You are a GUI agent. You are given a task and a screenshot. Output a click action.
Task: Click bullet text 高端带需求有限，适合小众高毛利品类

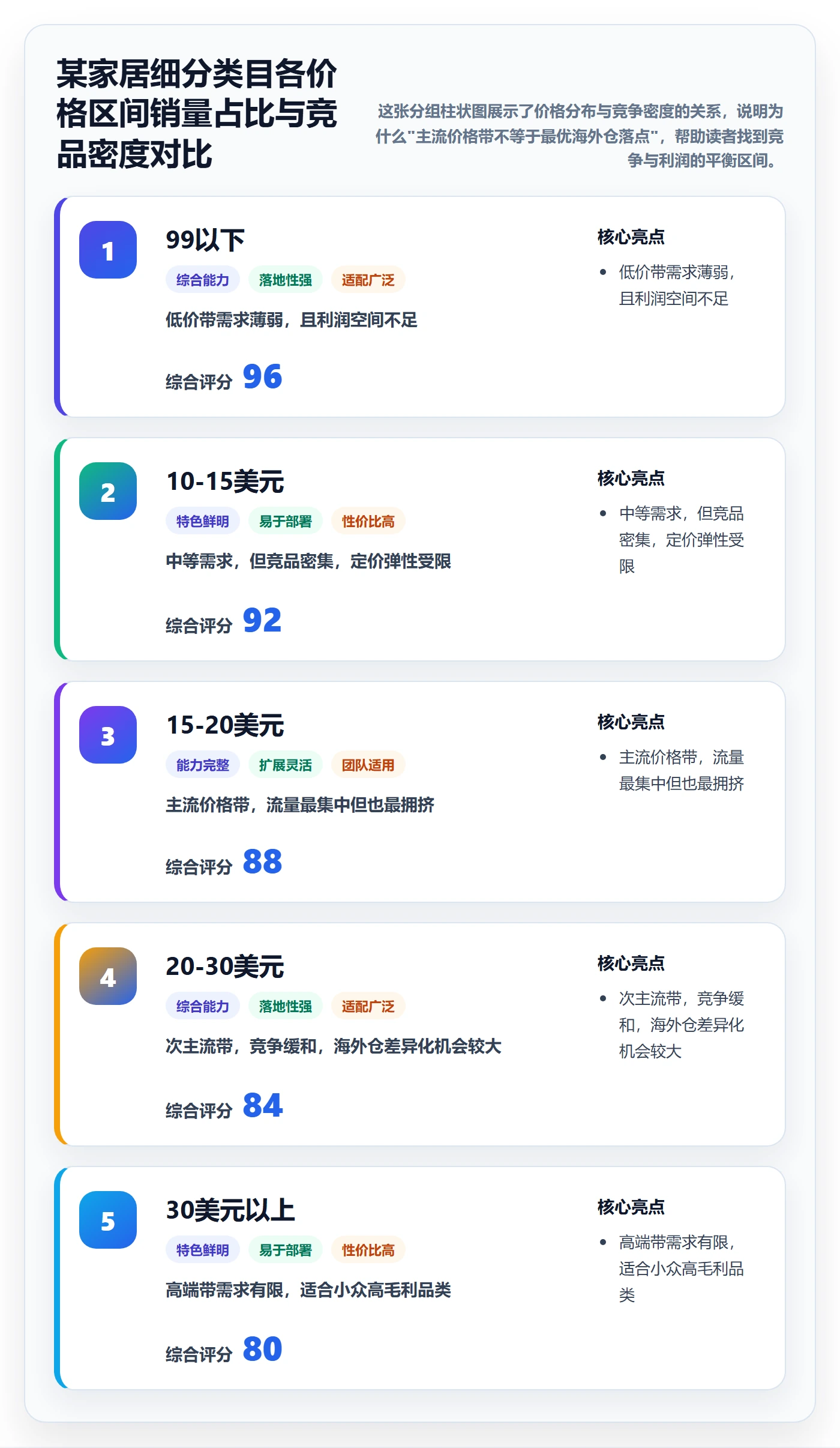682,1269
